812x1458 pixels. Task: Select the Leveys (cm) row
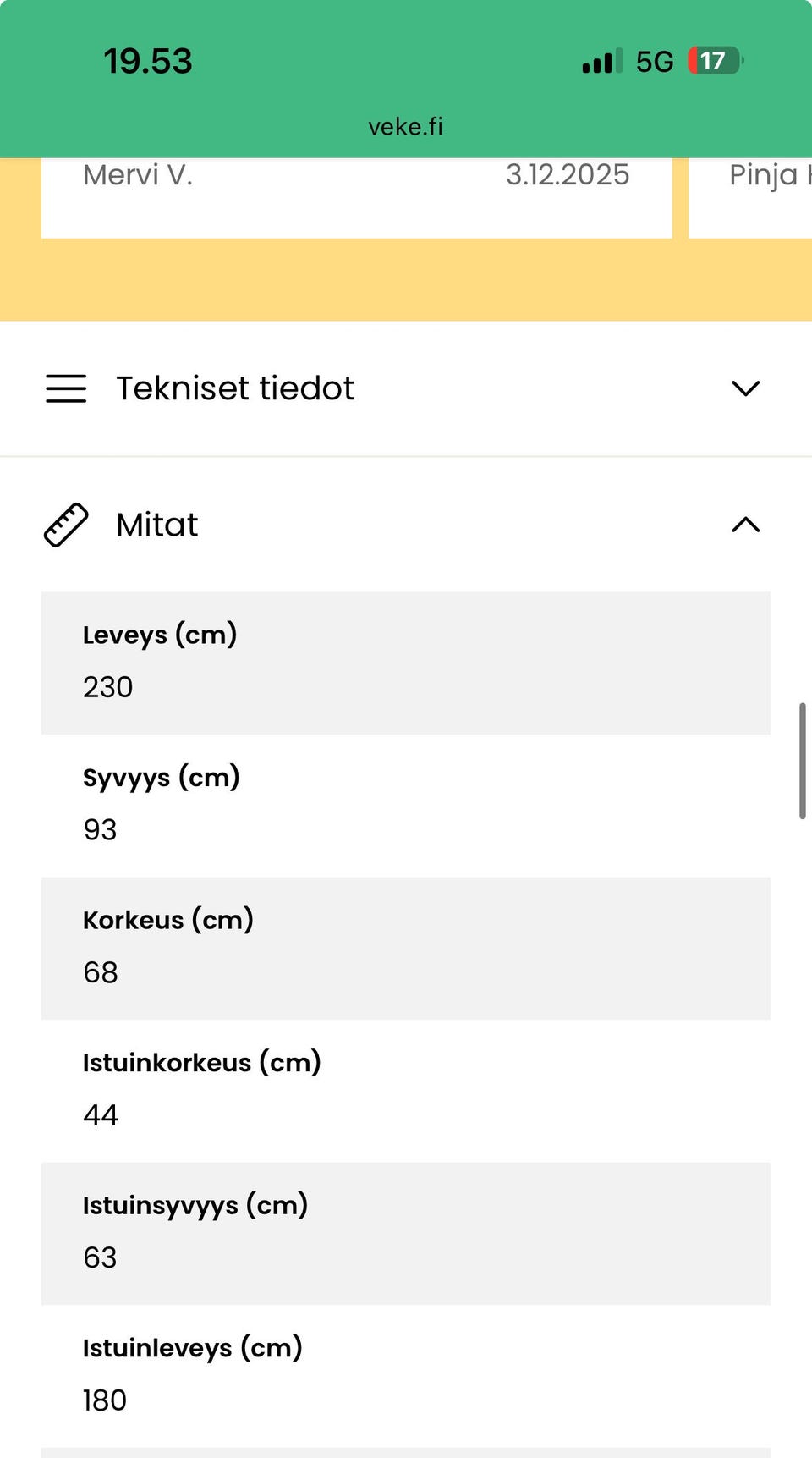405,663
